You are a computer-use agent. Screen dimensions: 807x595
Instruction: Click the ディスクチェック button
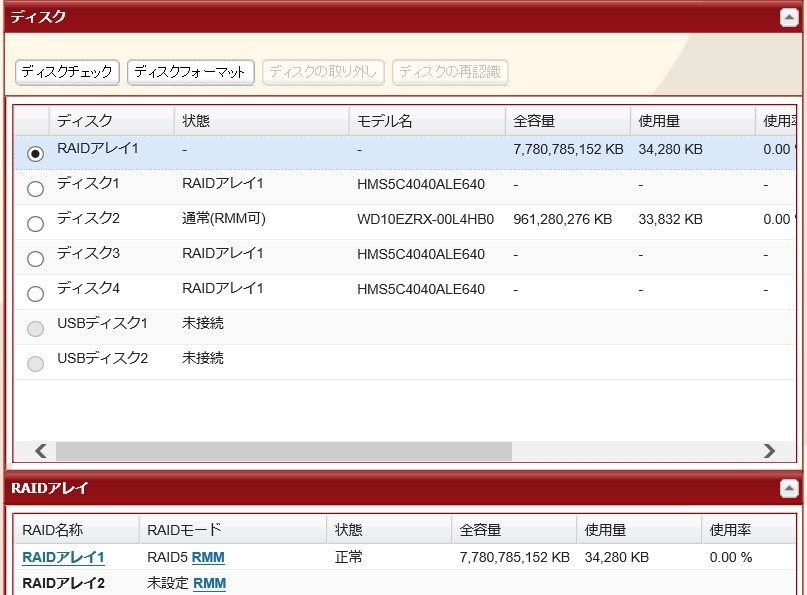[67, 72]
